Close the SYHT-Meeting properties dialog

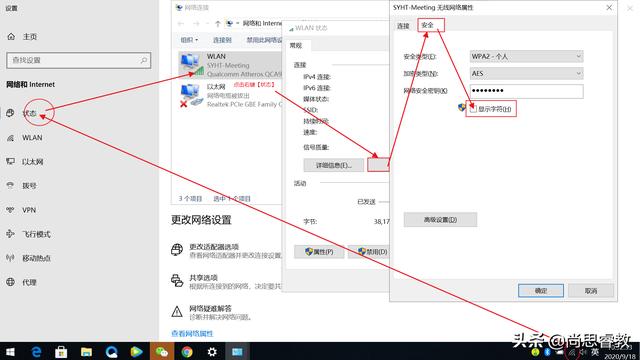(x=609, y=8)
